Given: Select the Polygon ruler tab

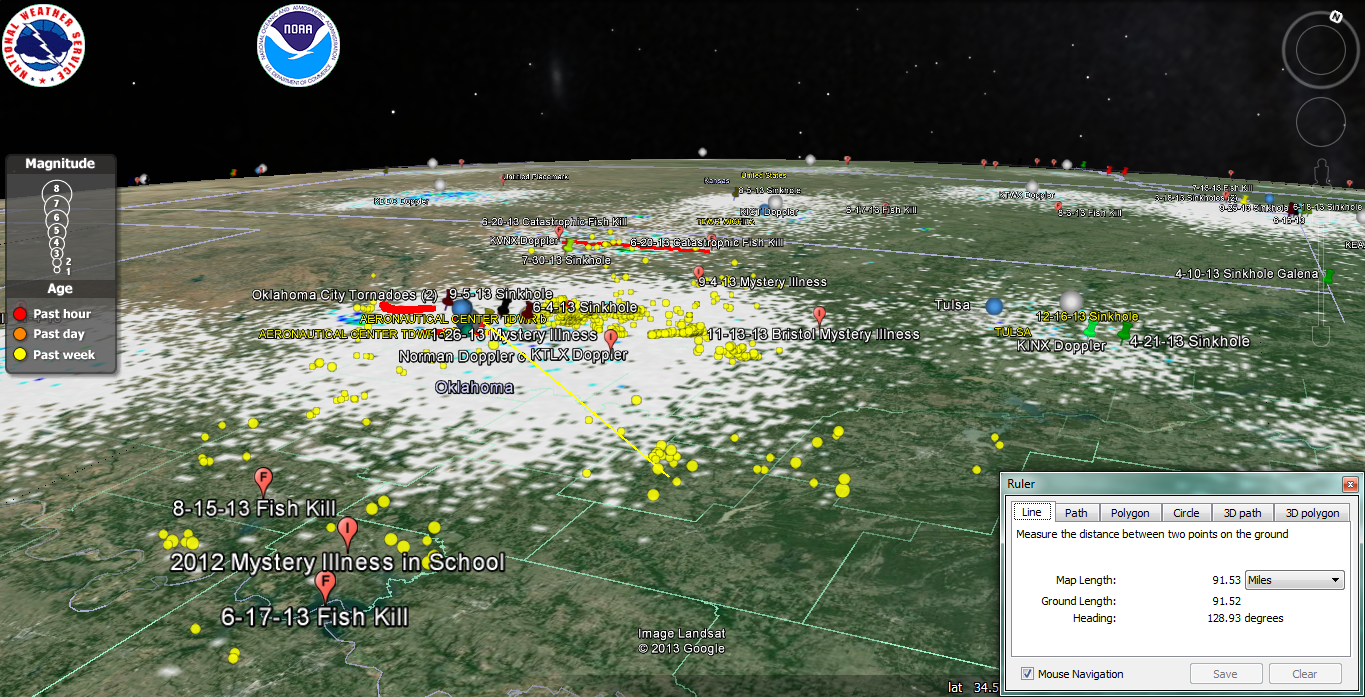Looking at the screenshot, I should coord(1130,513).
